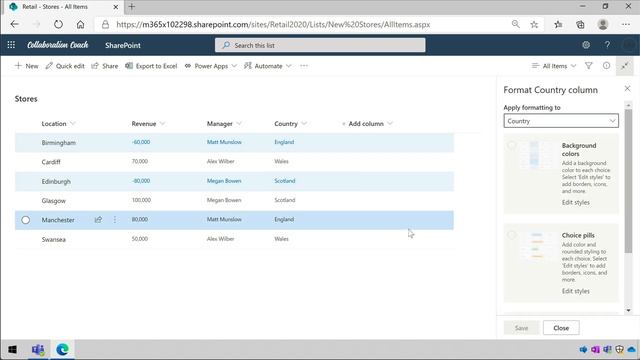Select the Choice pills format option

click(512, 235)
